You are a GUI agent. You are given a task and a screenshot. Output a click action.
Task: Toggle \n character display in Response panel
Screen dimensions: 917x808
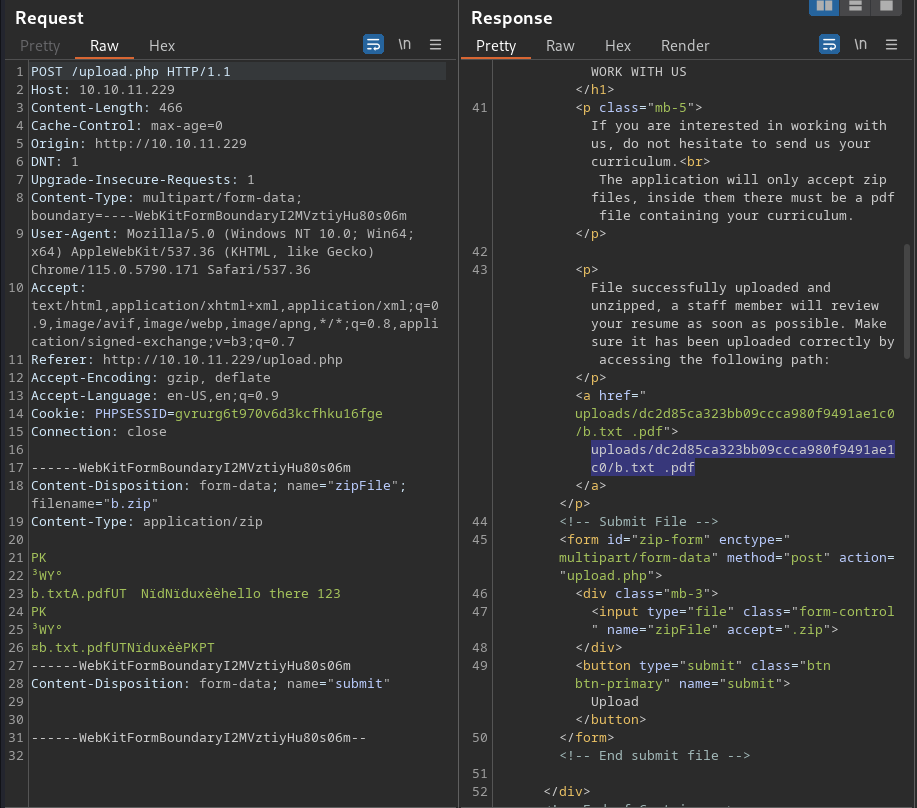pyautogui.click(x=860, y=44)
